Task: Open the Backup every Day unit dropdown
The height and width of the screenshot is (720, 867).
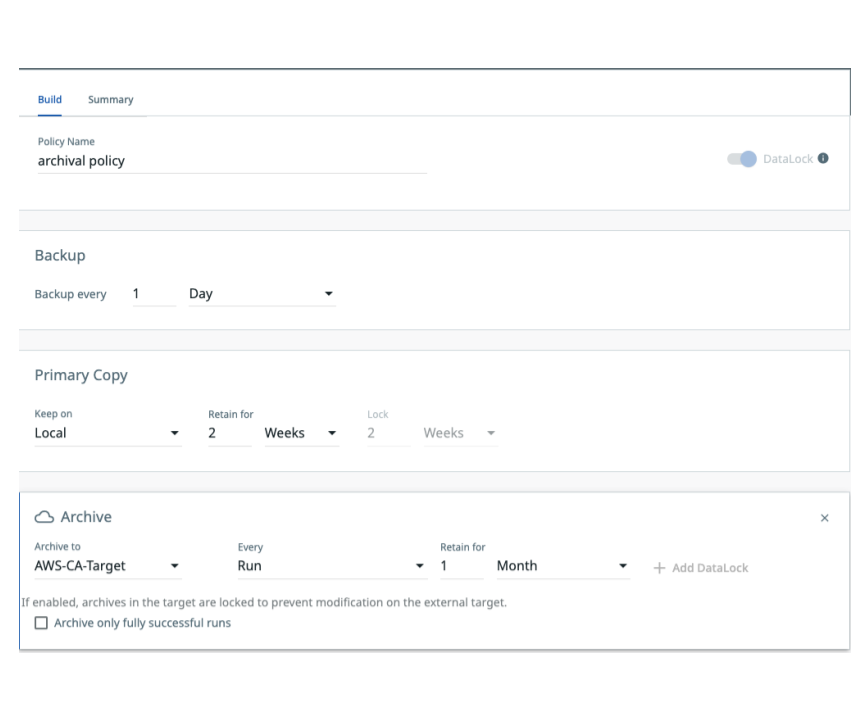Action: pyautogui.click(x=260, y=294)
